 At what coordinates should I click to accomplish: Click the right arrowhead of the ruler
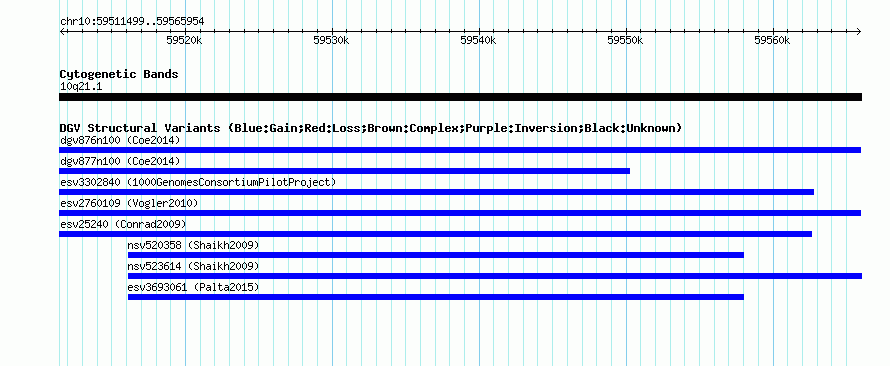(859, 31)
